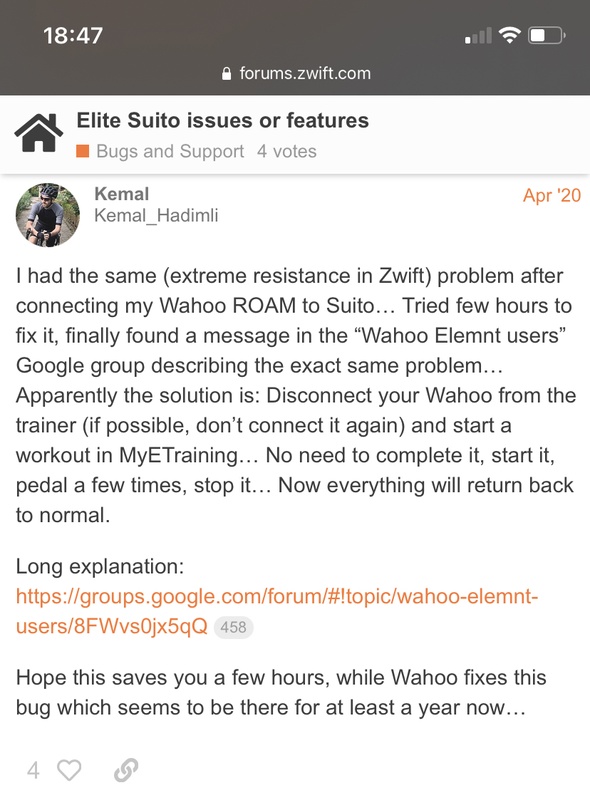Viewport: 590px width, 800px height.
Task: Select the orange Bugs and Support category square
Action: click(x=83, y=151)
